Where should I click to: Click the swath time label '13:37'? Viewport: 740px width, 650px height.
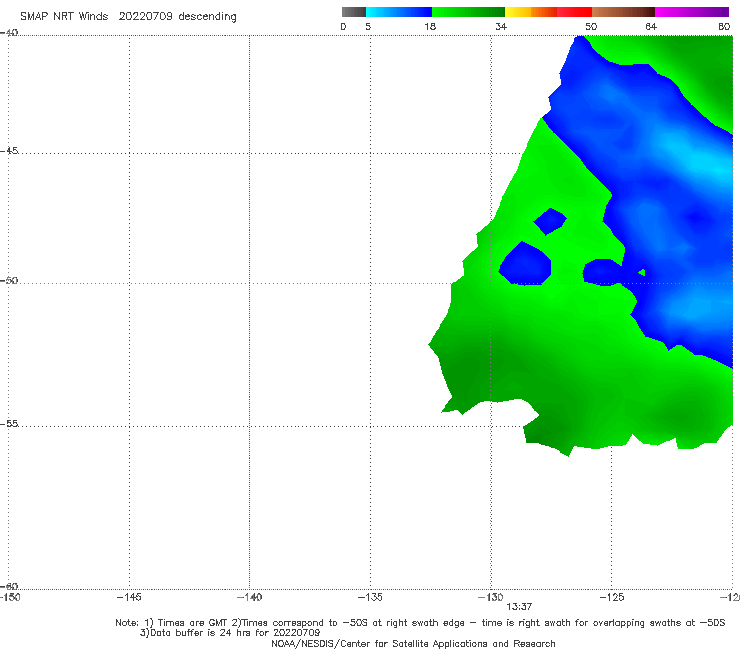(519, 607)
